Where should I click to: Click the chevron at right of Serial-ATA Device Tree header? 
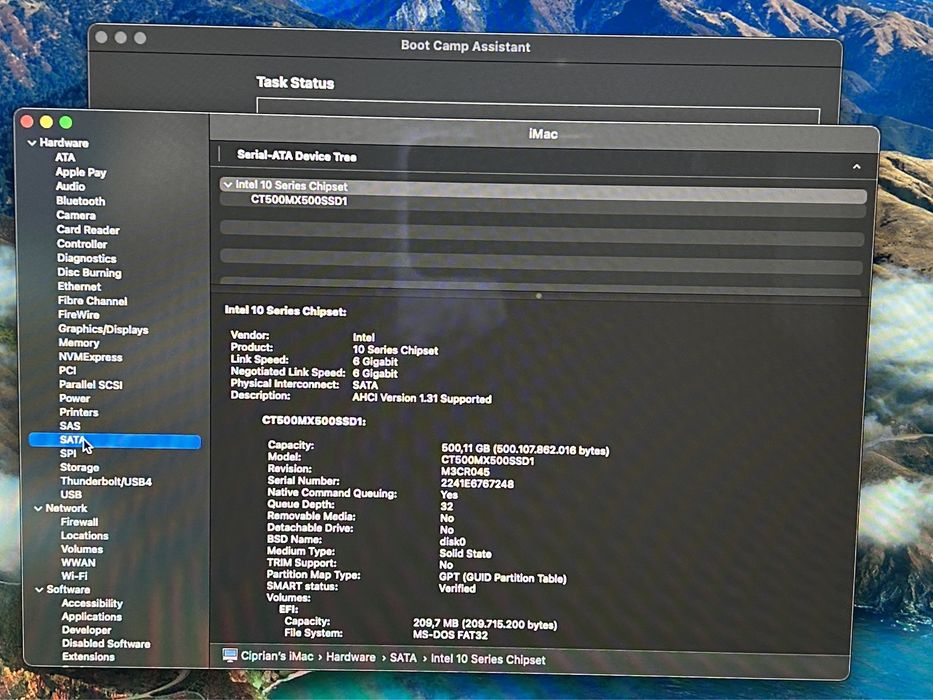[856, 167]
